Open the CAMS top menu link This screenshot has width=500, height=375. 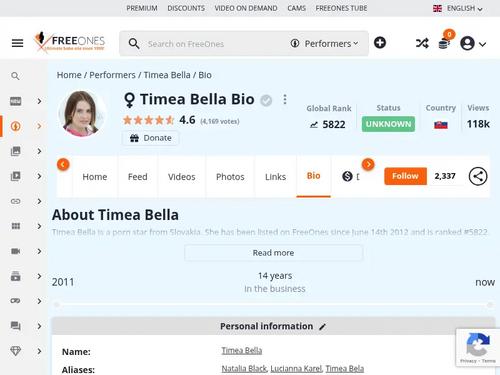coord(297,8)
